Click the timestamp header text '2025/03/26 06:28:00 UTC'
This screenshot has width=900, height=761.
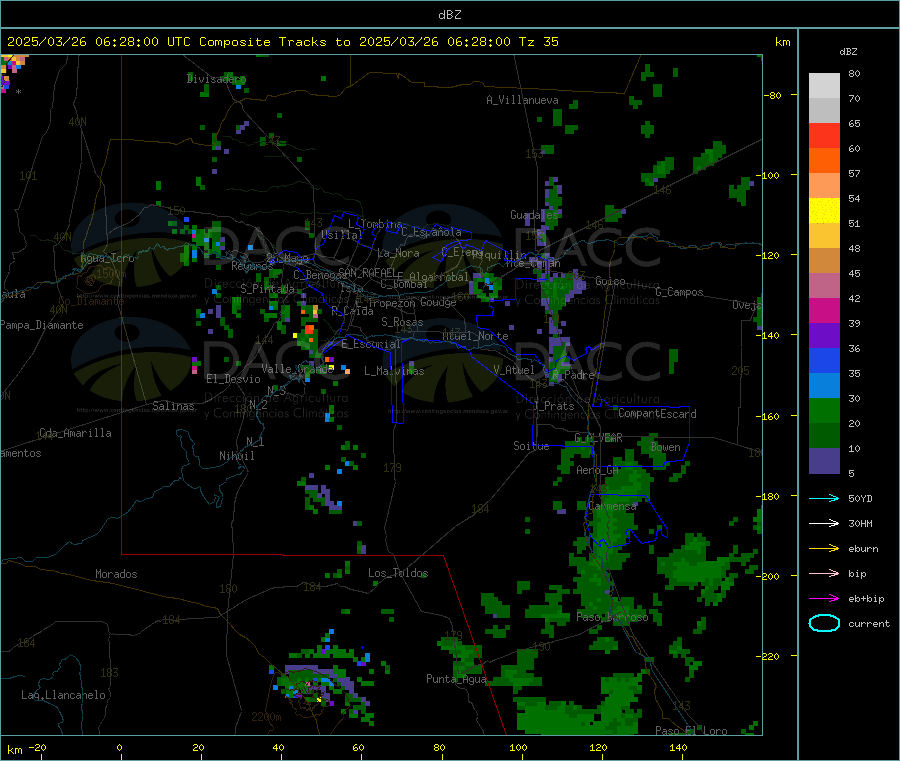pyautogui.click(x=99, y=42)
